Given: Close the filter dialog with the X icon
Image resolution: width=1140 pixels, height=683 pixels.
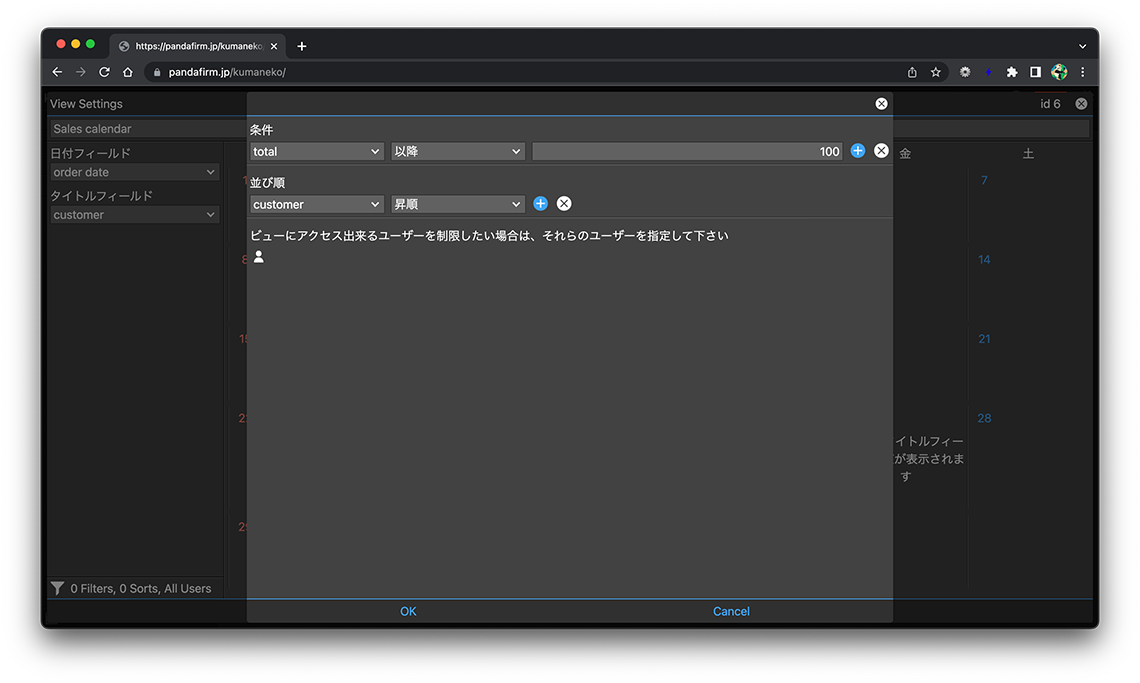Looking at the screenshot, I should point(881,104).
